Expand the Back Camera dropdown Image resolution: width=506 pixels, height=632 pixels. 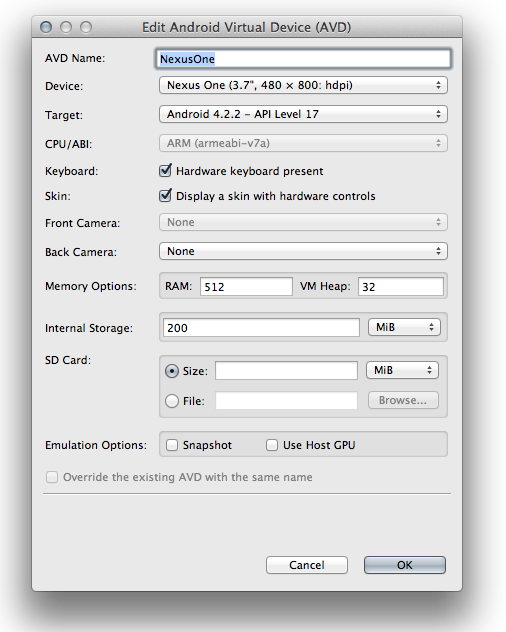[303, 251]
